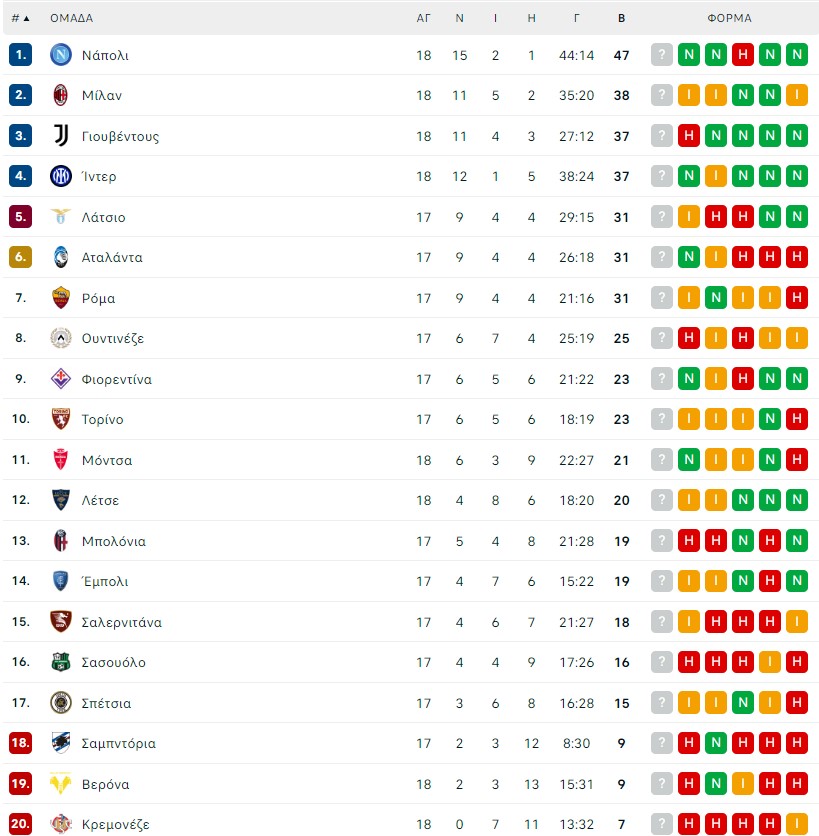Open the Κρεμονέζε team link
This screenshot has height=836, width=819.
(115, 824)
